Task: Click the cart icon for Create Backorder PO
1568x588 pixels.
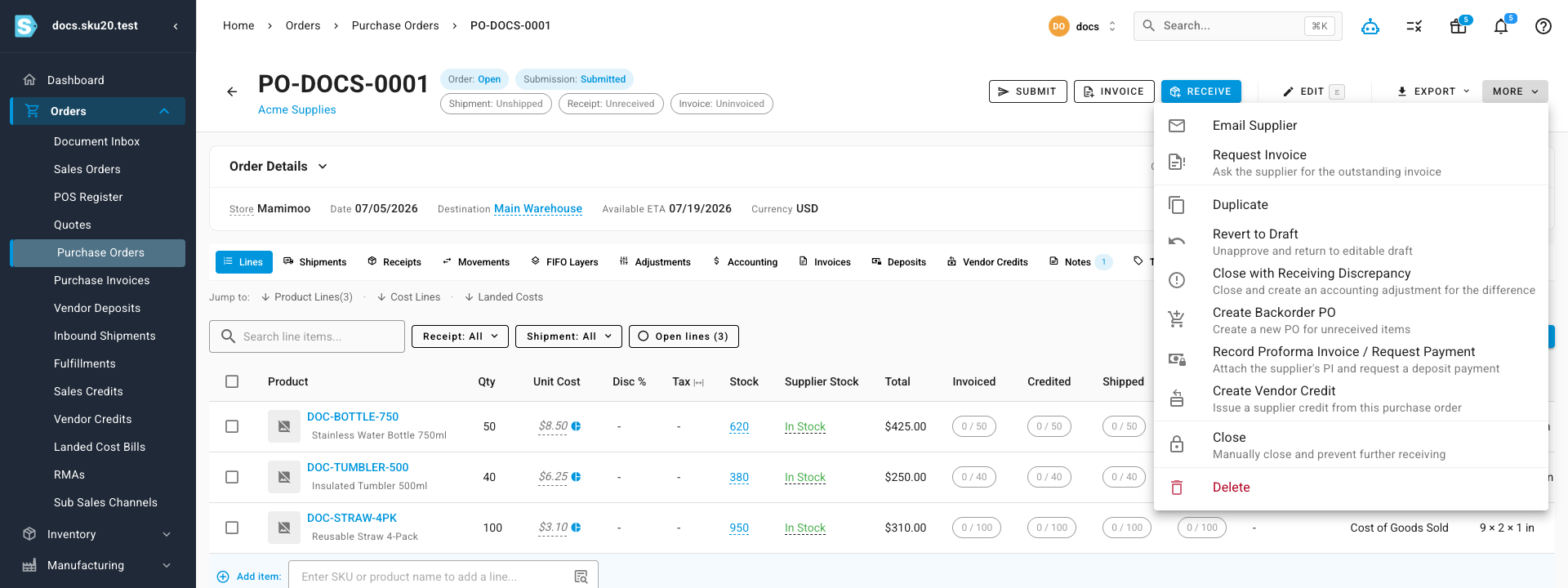Action: [1177, 319]
